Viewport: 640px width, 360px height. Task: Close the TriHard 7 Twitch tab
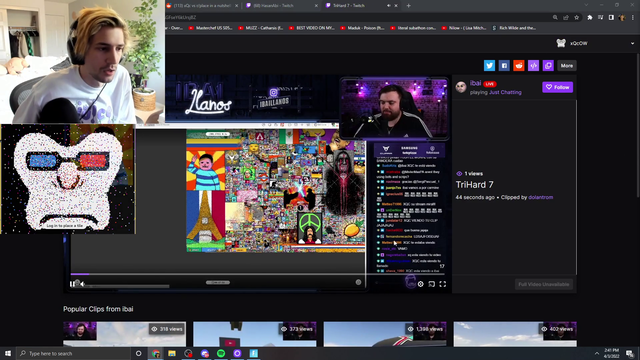[396, 6]
